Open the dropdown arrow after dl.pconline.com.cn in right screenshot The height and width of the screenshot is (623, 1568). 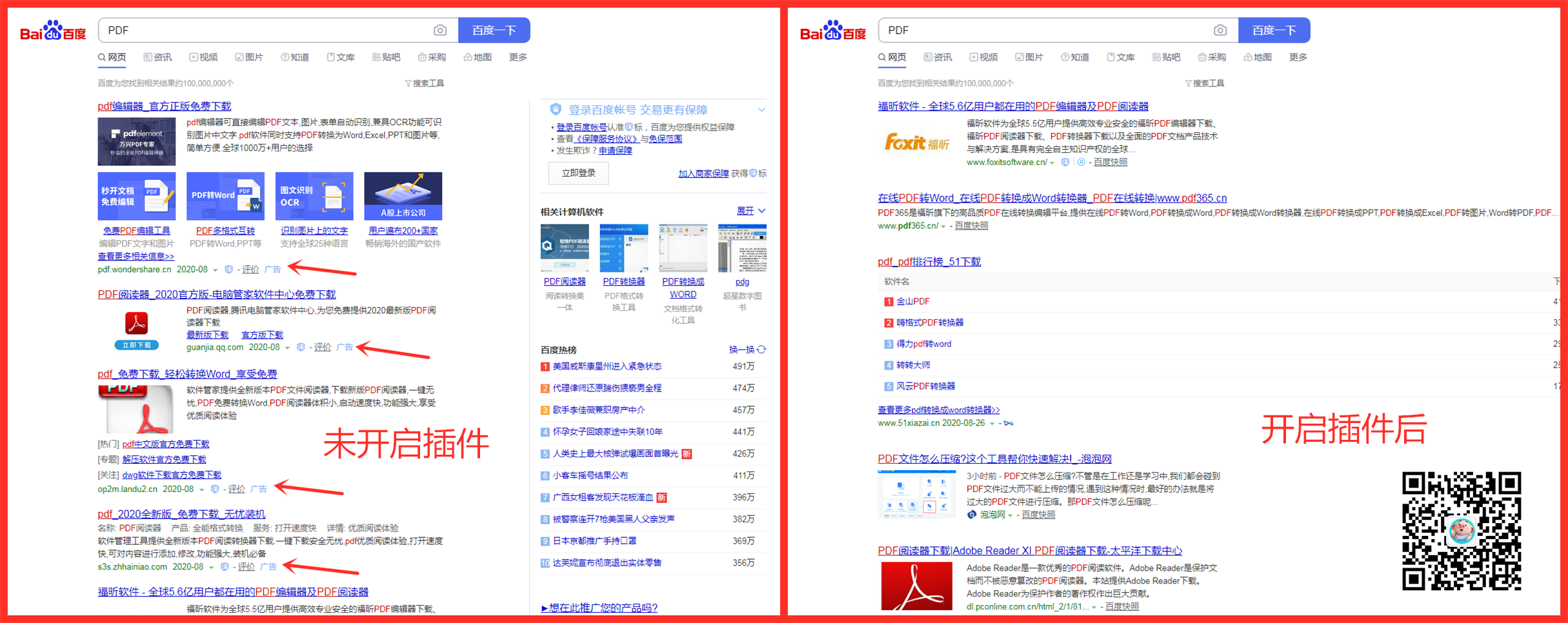click(x=1094, y=608)
